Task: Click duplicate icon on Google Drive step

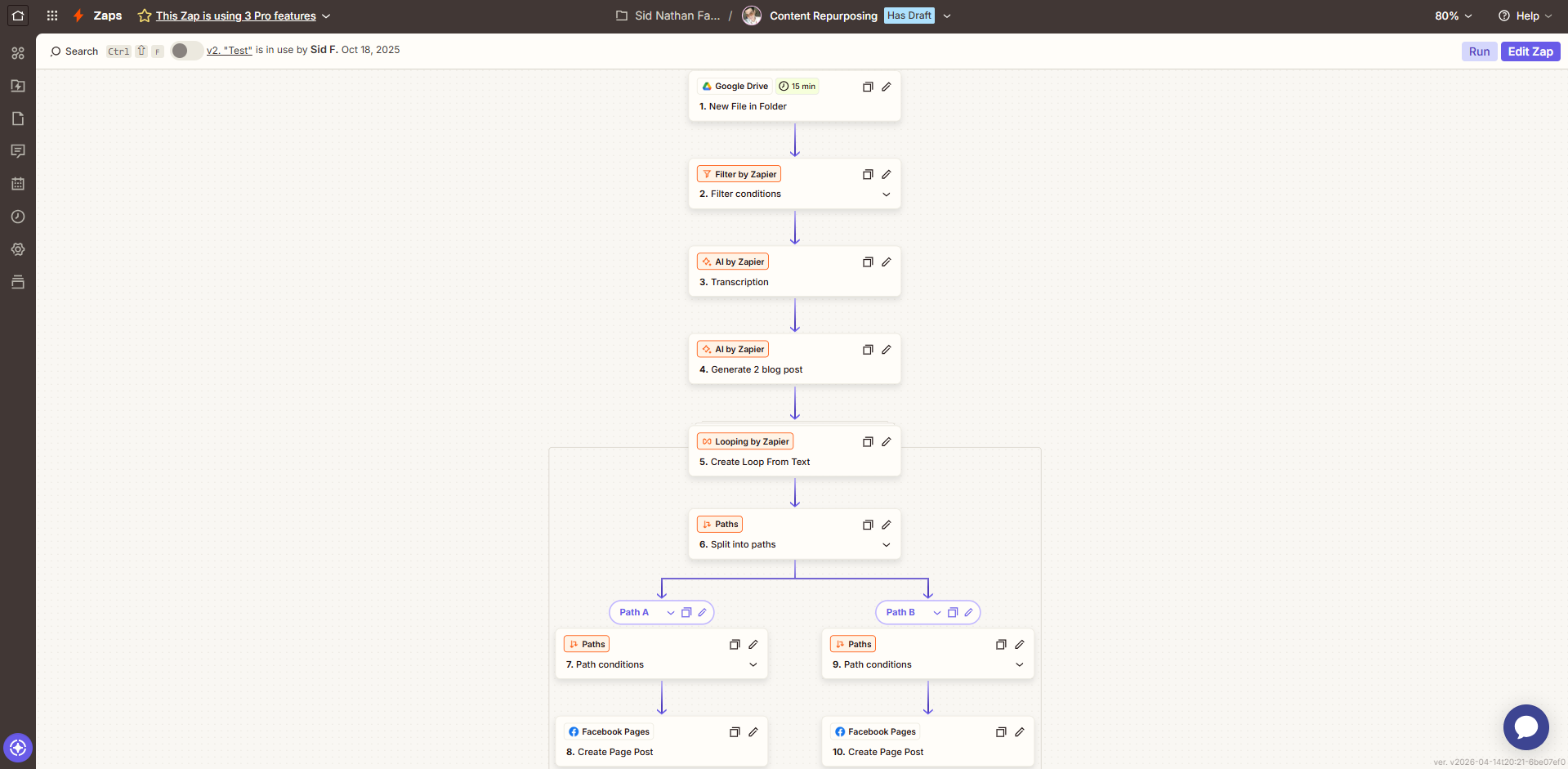Action: (x=868, y=87)
